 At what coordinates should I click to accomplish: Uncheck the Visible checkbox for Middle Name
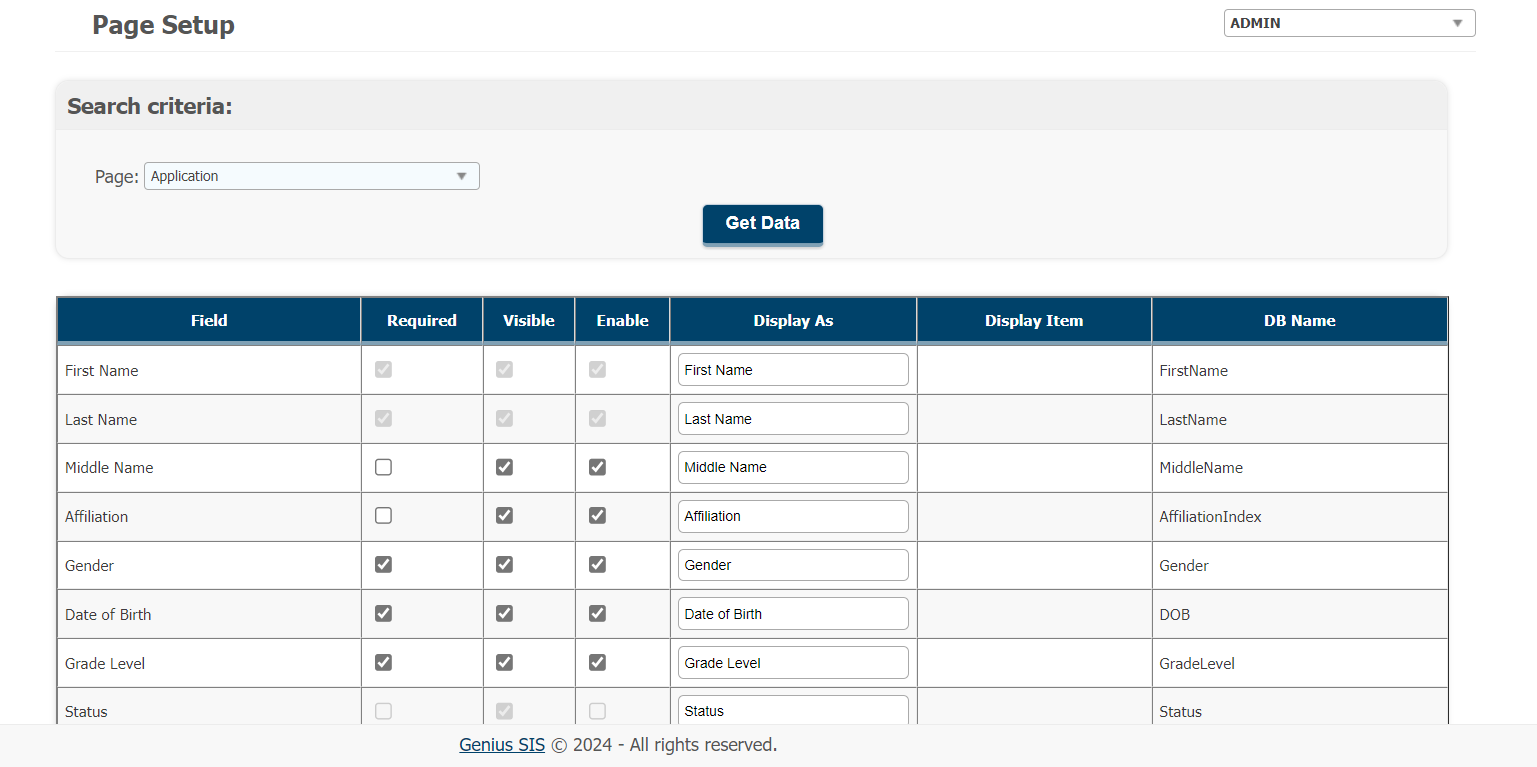coord(504,466)
